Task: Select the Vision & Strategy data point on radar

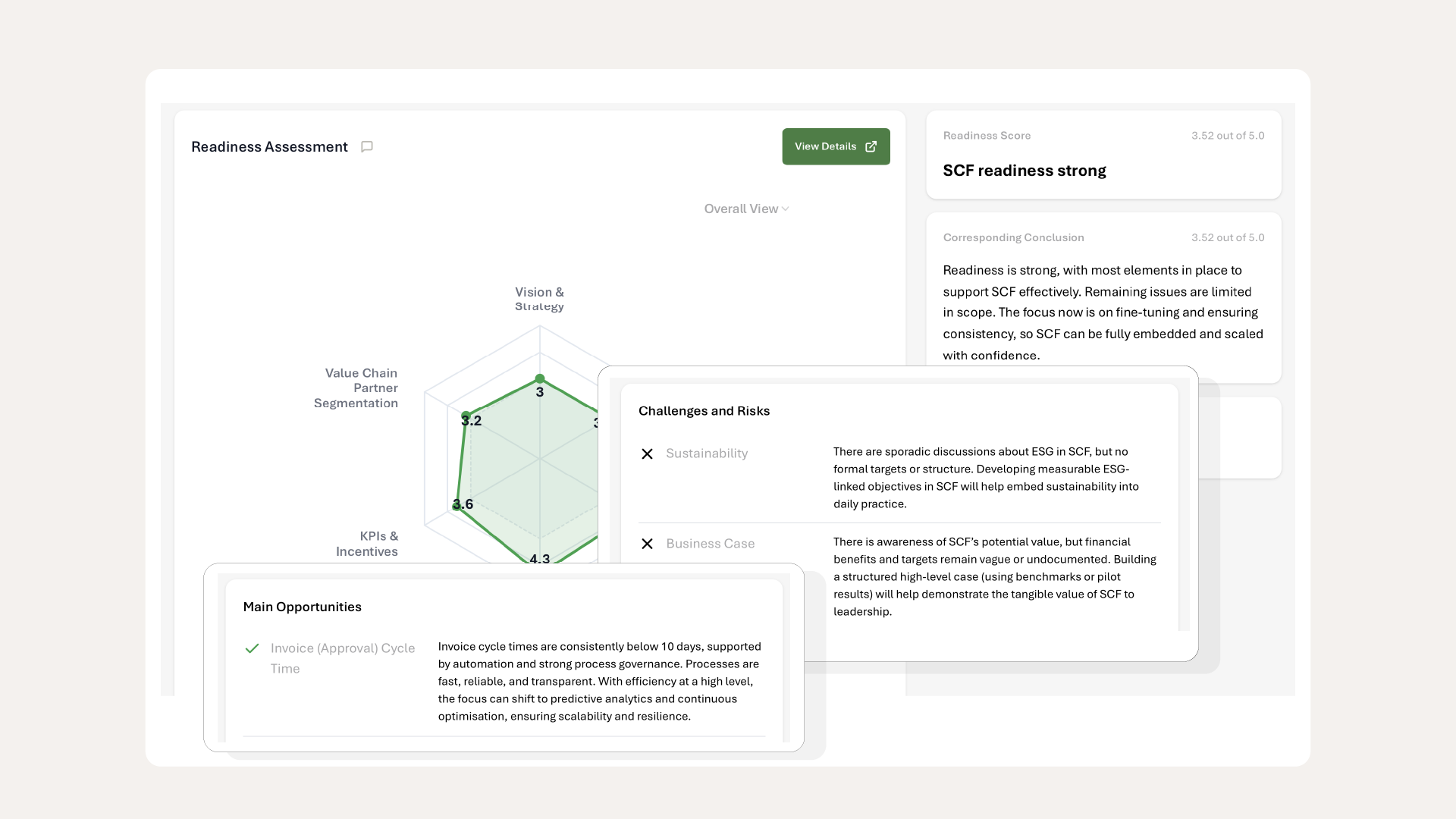Action: (540, 379)
